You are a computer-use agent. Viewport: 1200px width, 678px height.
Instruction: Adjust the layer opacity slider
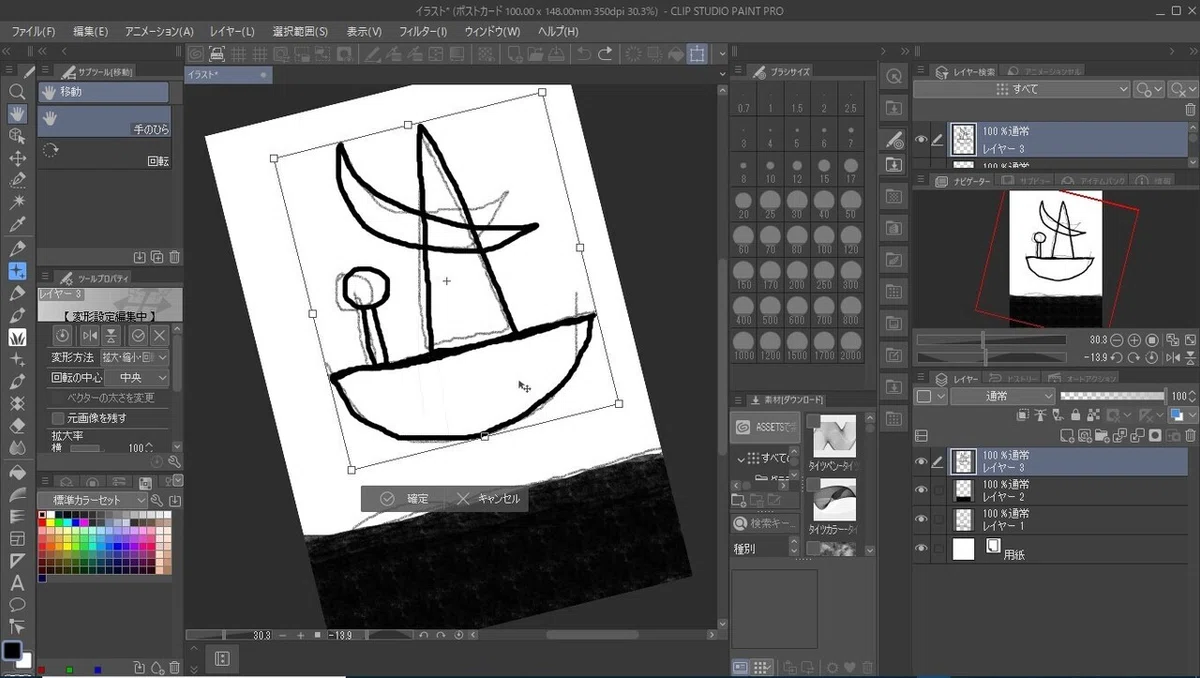pos(1112,396)
